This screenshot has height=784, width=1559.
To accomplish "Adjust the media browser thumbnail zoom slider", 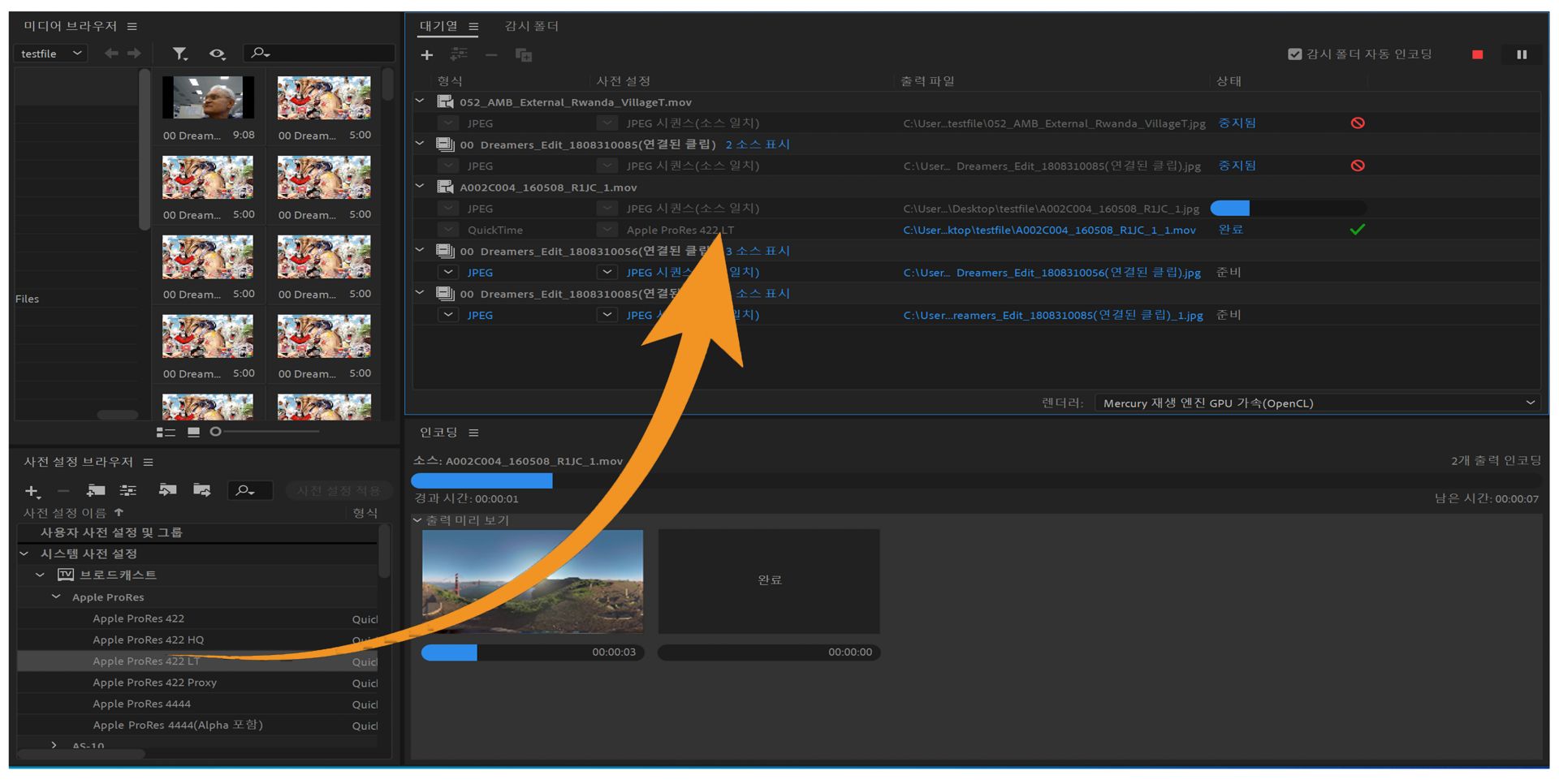I will pyautogui.click(x=216, y=432).
